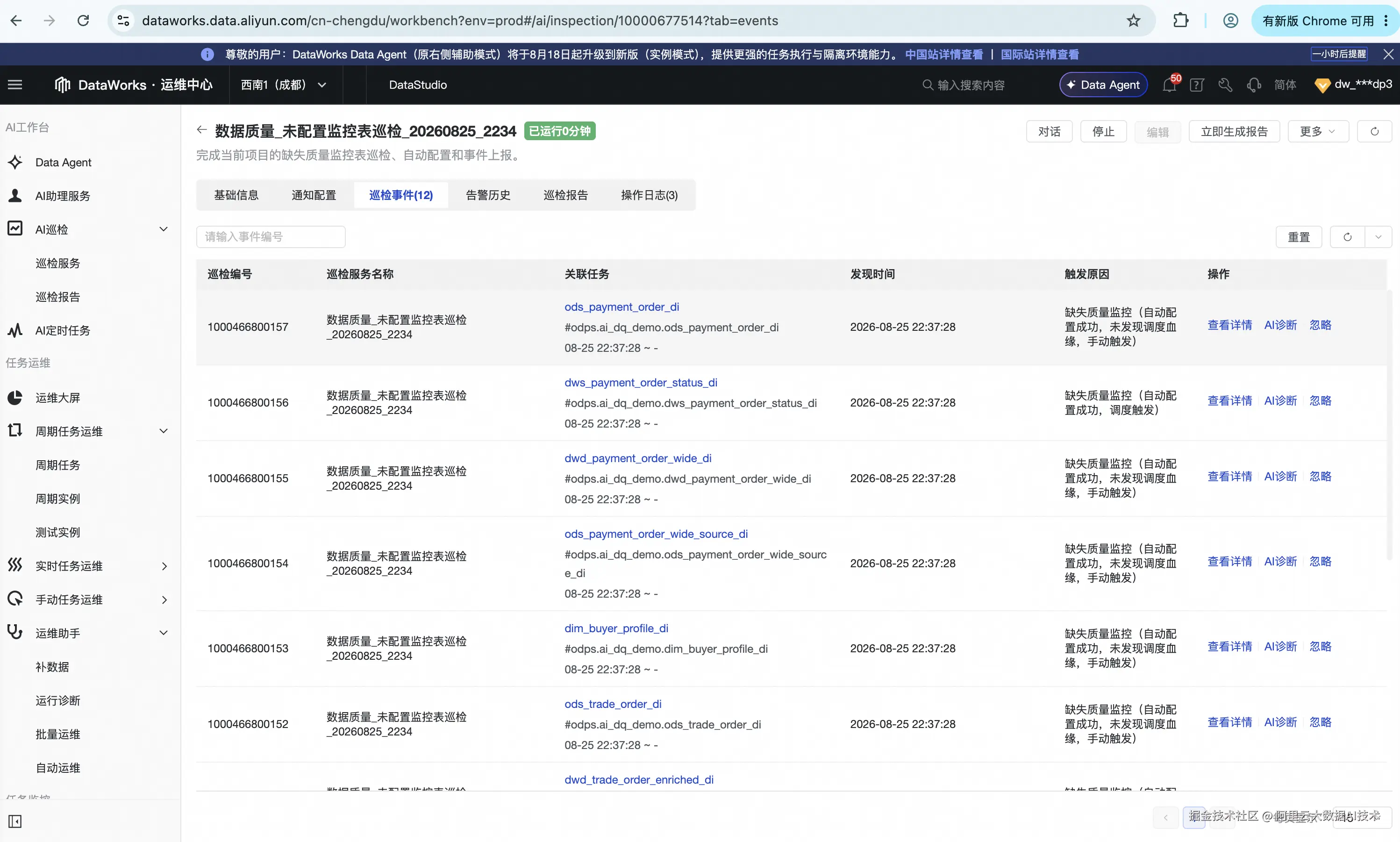Click the browser address bar URL

coord(460,21)
